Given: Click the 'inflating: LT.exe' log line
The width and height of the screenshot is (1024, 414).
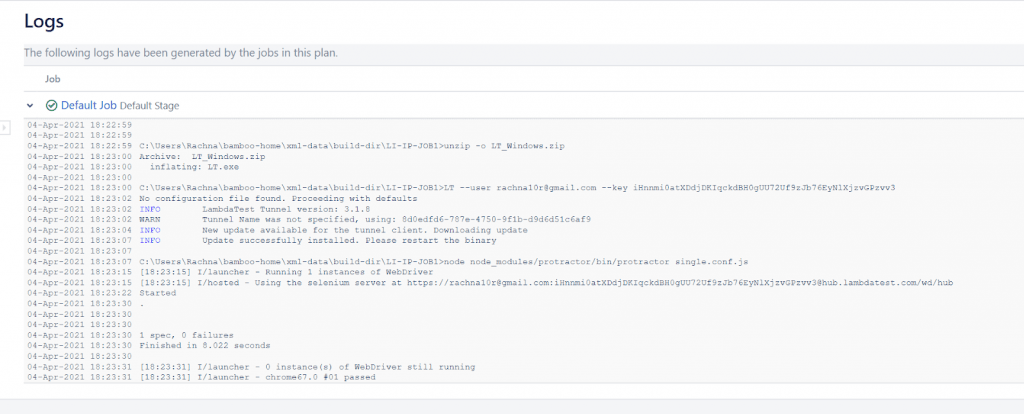Looking at the screenshot, I should pos(198,167).
